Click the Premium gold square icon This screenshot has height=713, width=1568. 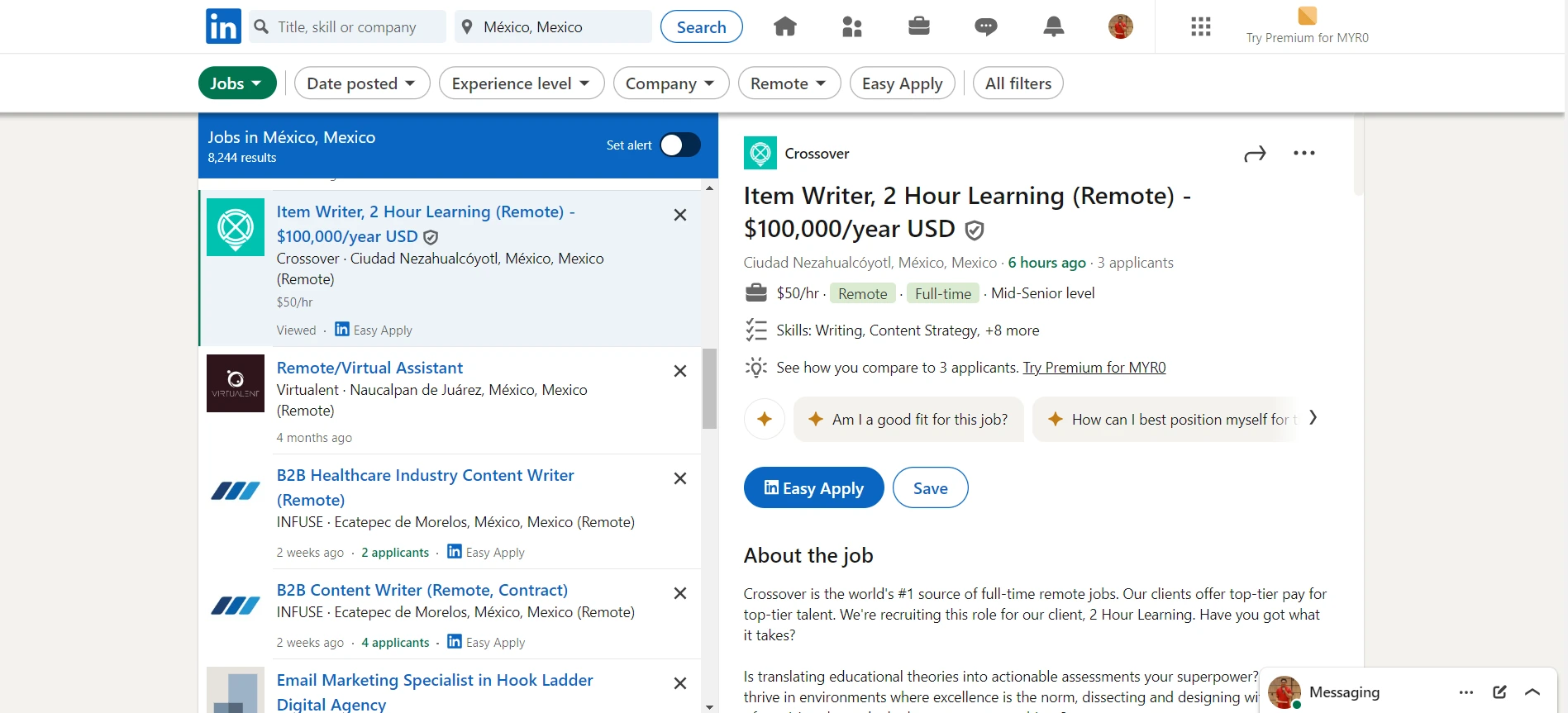1307,16
